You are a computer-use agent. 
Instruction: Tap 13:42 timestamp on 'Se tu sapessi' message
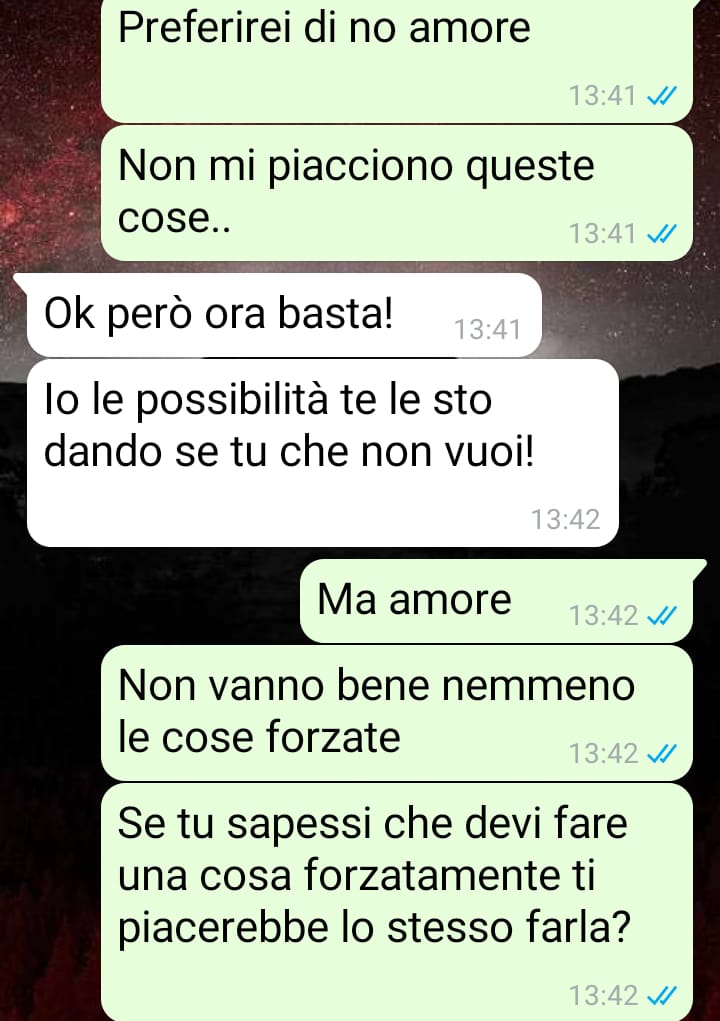[603, 995]
